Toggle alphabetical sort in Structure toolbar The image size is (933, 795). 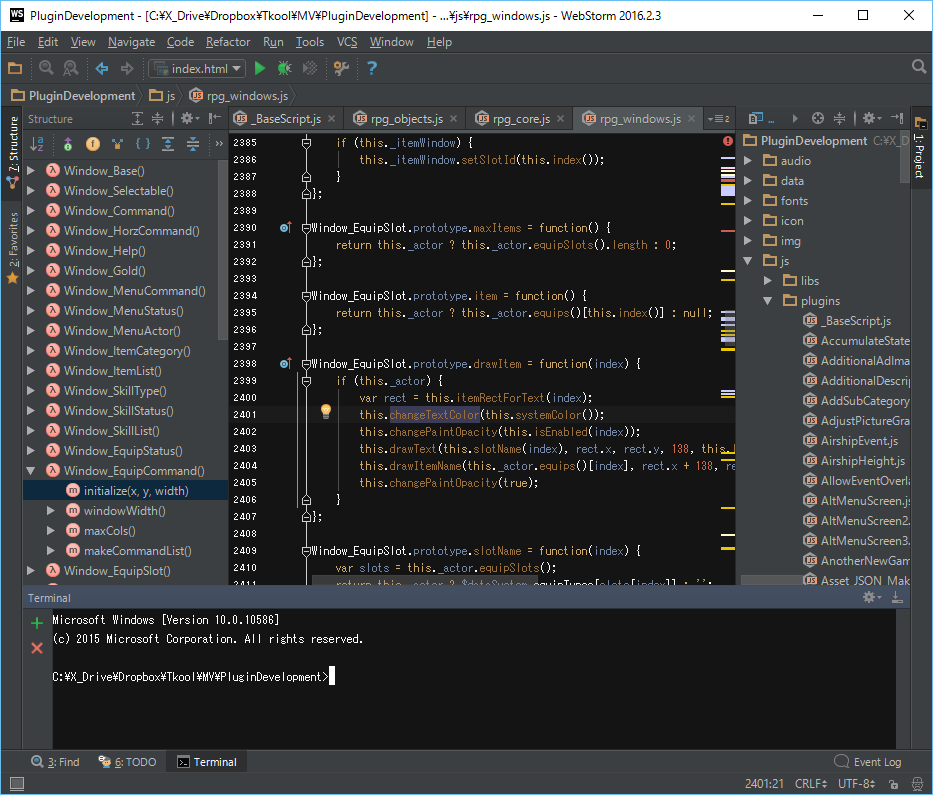(37, 144)
